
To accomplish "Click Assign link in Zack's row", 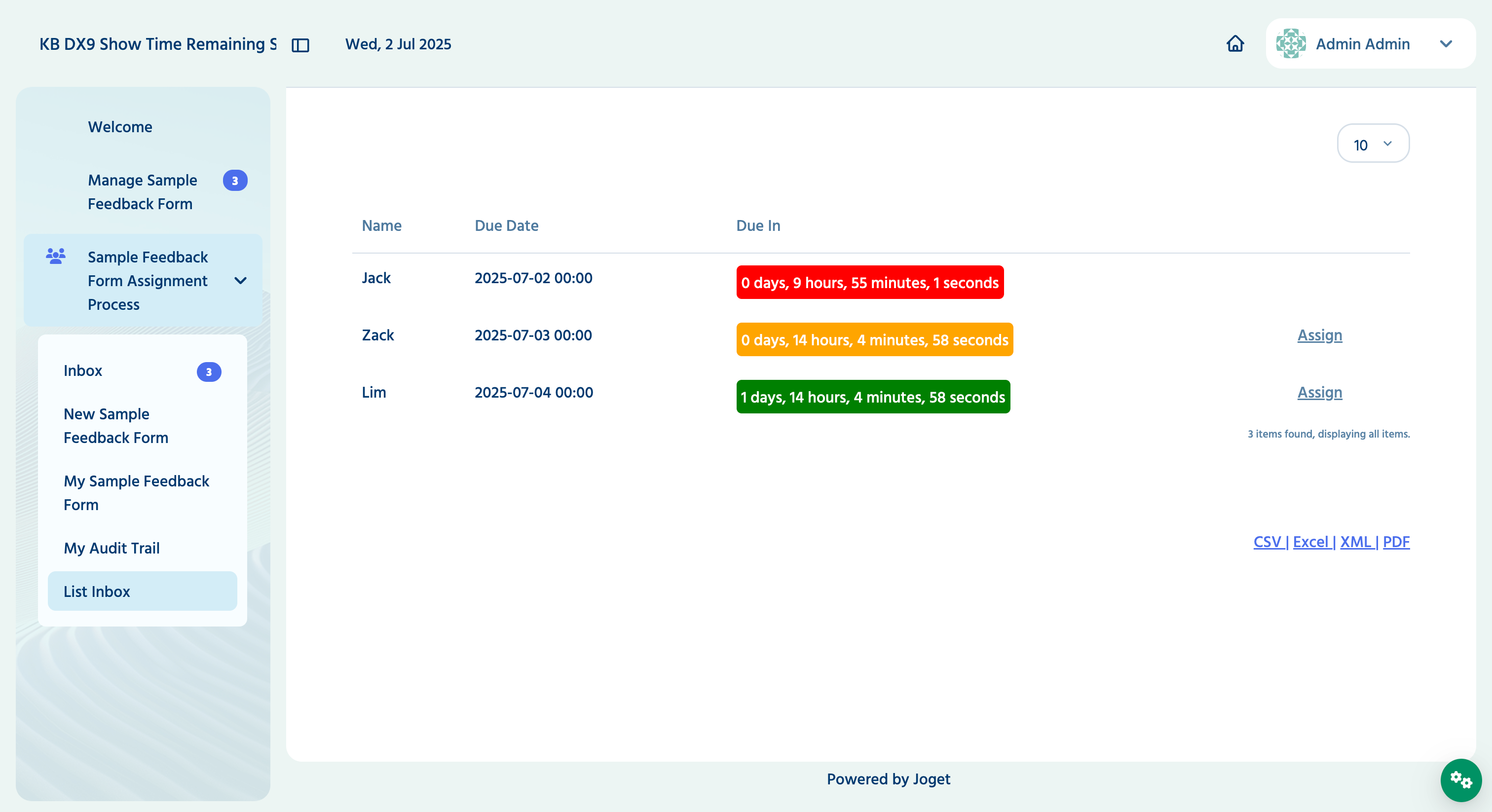I will 1319,335.
